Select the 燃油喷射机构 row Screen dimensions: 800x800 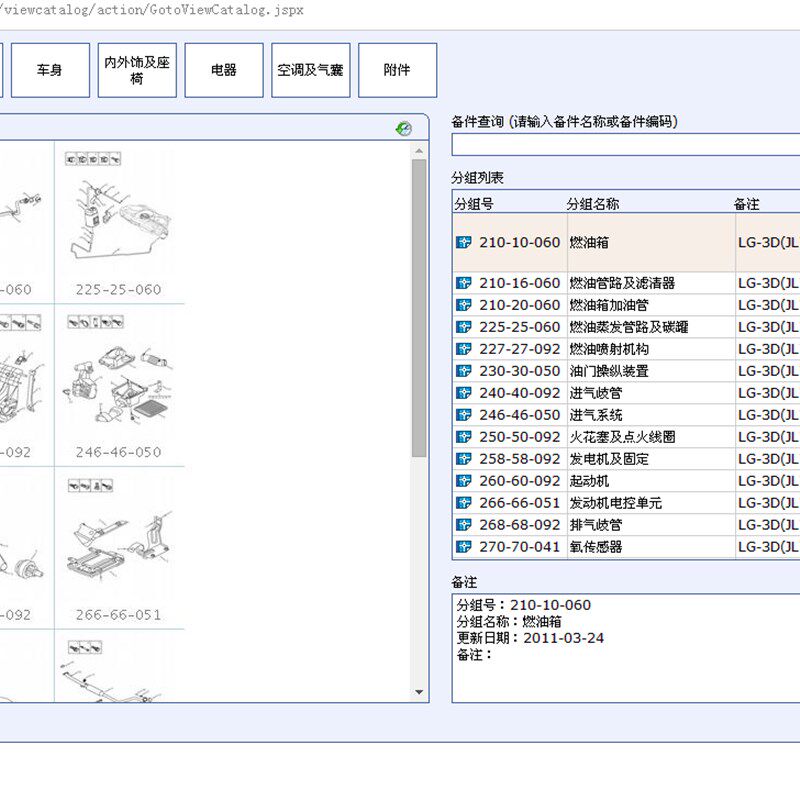click(626, 348)
